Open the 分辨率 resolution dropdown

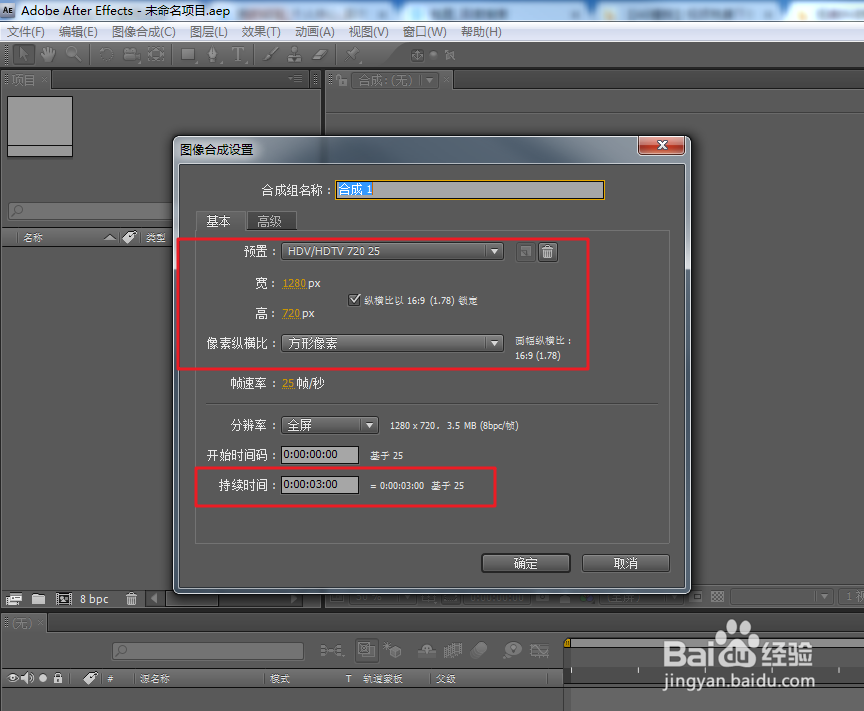coord(330,425)
